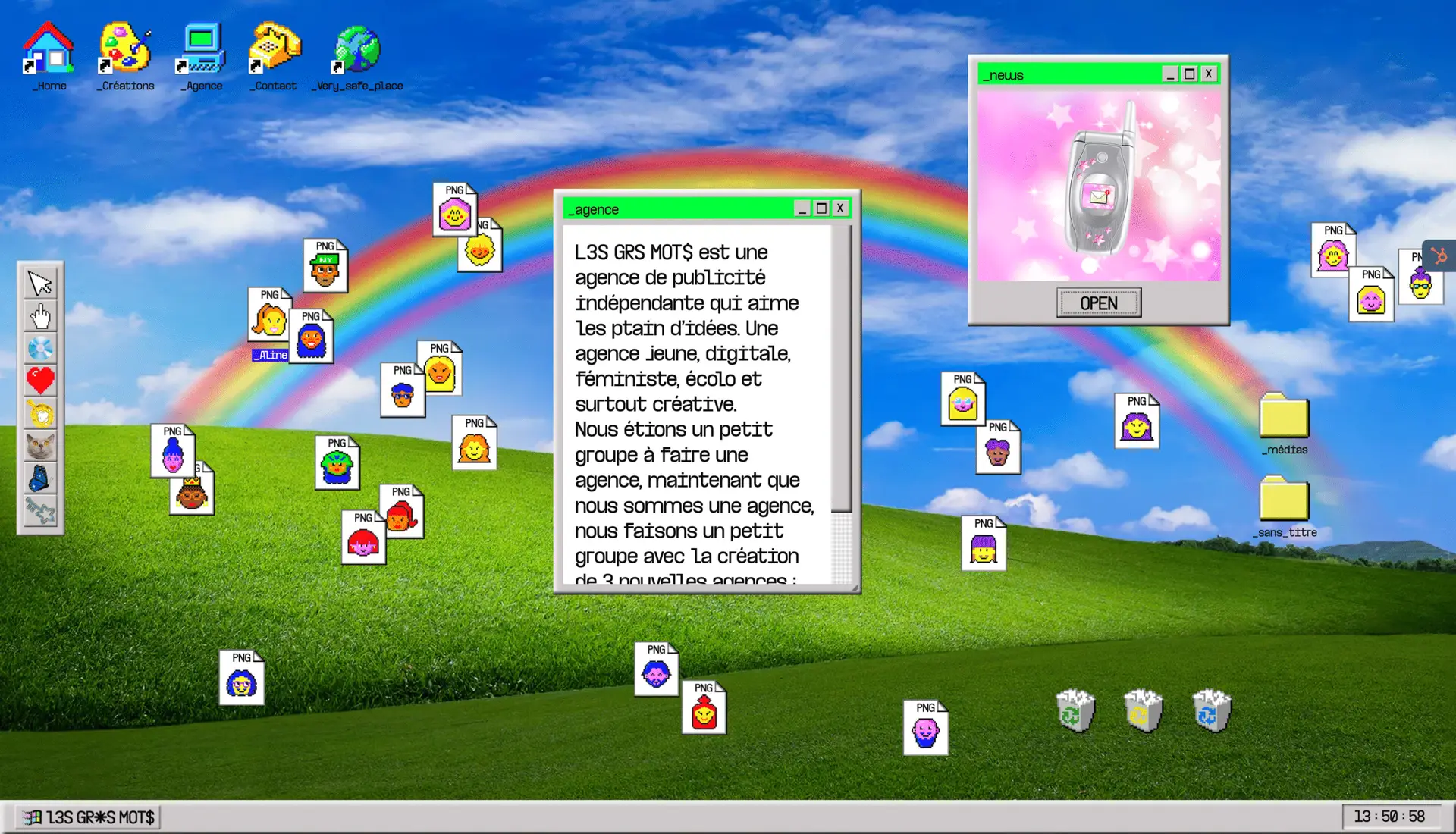Select the red heart cursor in the toolbar
Screen dimensions: 1456x834
(x=40, y=380)
